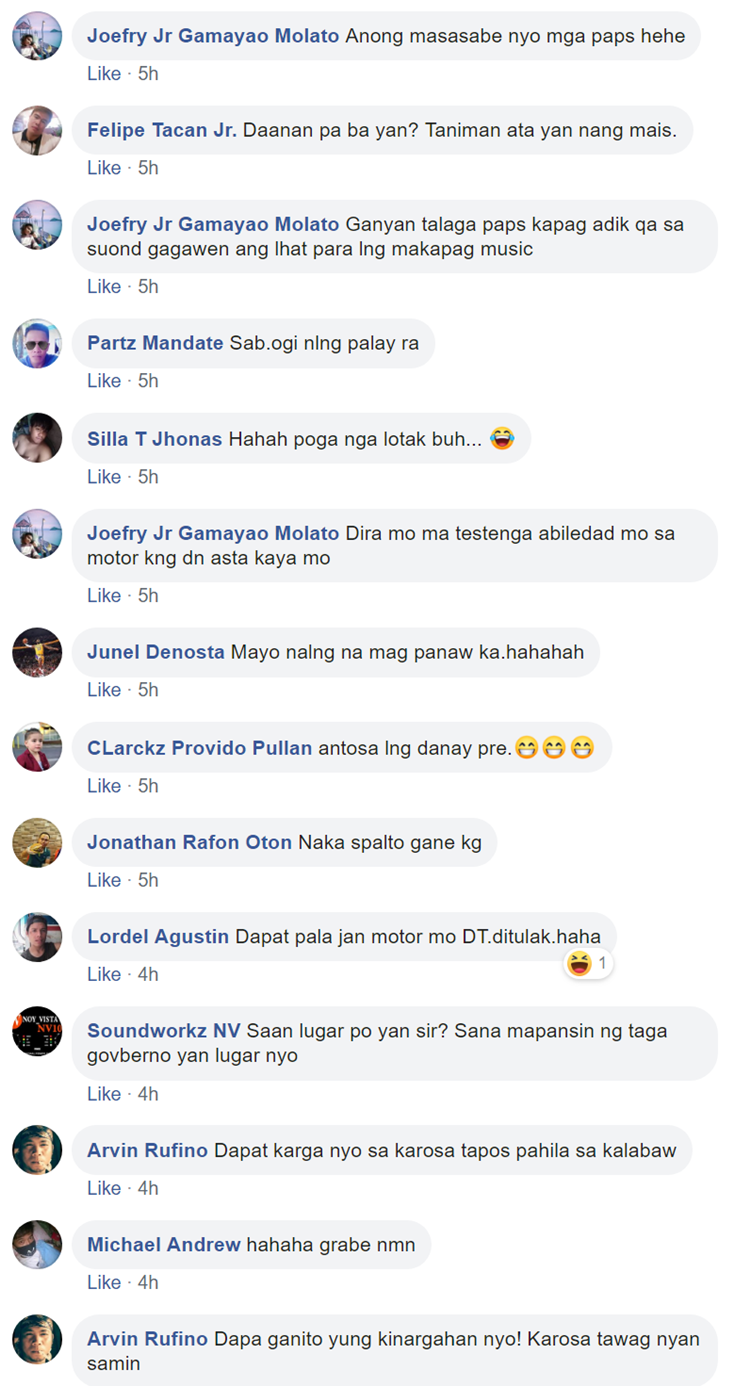The image size is (750, 1386).
Task: Click the name Joefry Jr Gamayao Molato in the first comment
Action: 213,36
